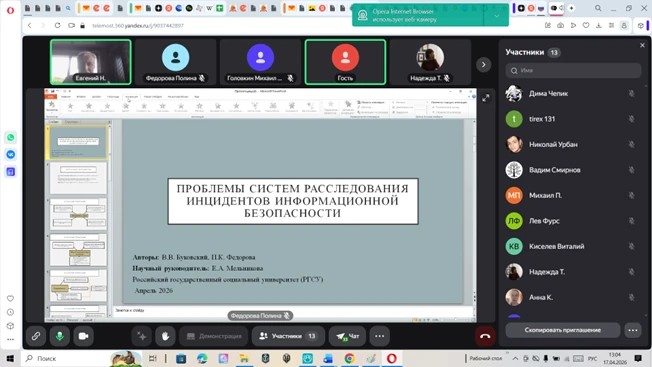The height and width of the screenshot is (367, 652).
Task: Open WhatsApp in Opera sidebar
Action: [10, 137]
